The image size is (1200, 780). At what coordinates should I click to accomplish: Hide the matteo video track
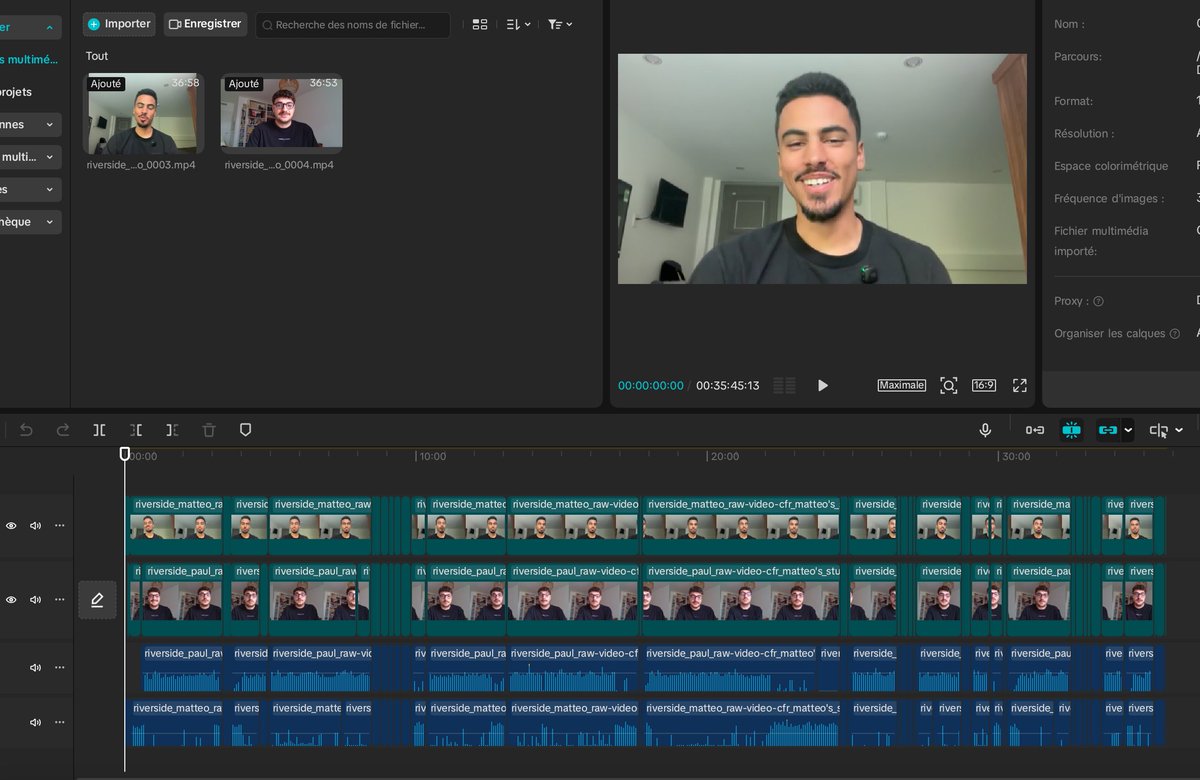(x=11, y=525)
